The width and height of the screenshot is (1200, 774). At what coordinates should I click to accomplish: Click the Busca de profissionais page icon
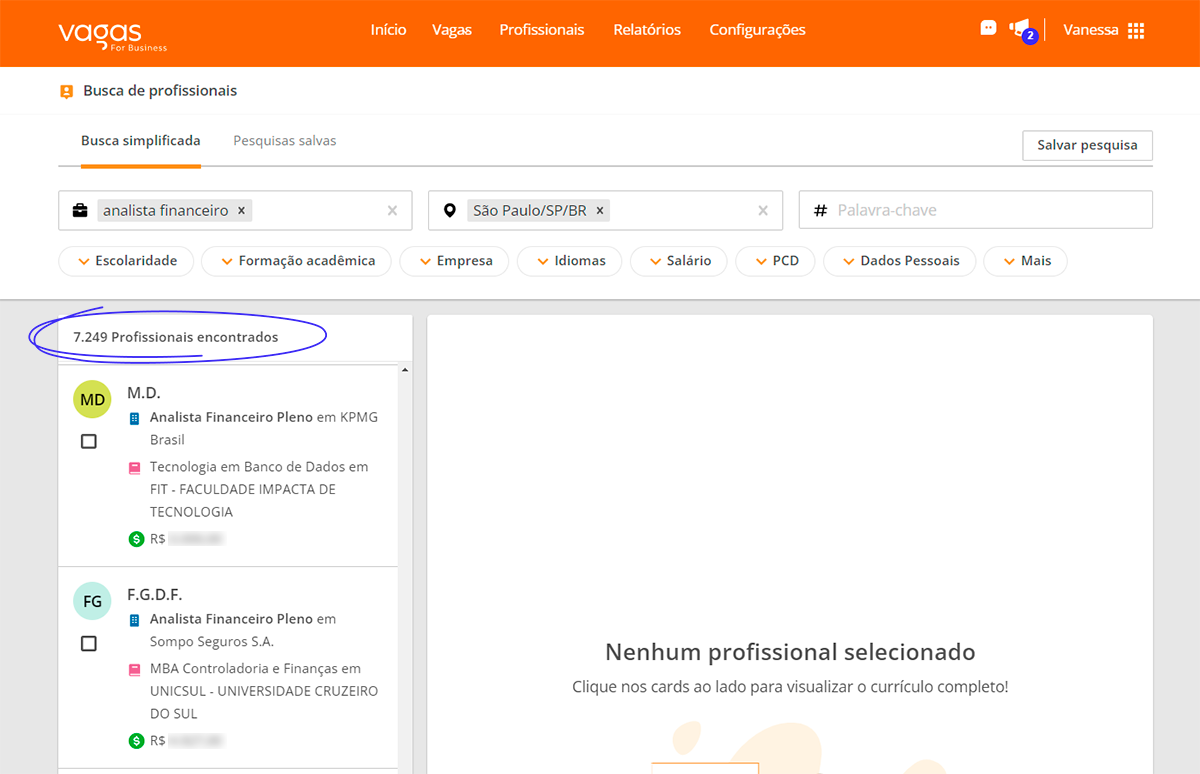tap(67, 91)
